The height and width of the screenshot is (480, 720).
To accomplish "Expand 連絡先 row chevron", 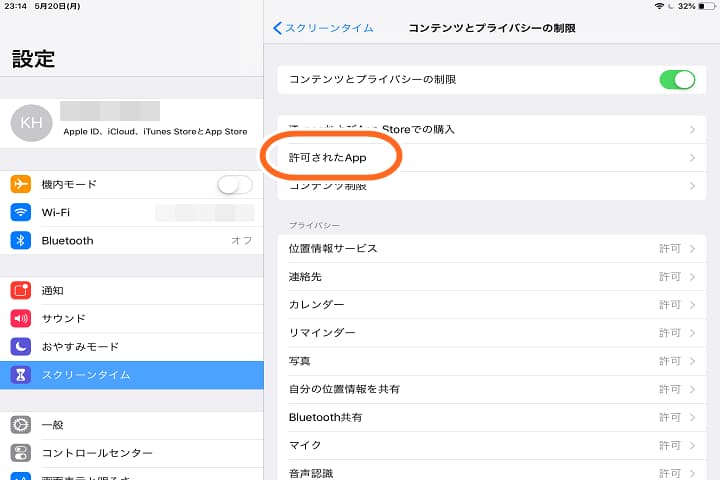I will pyautogui.click(x=692, y=277).
